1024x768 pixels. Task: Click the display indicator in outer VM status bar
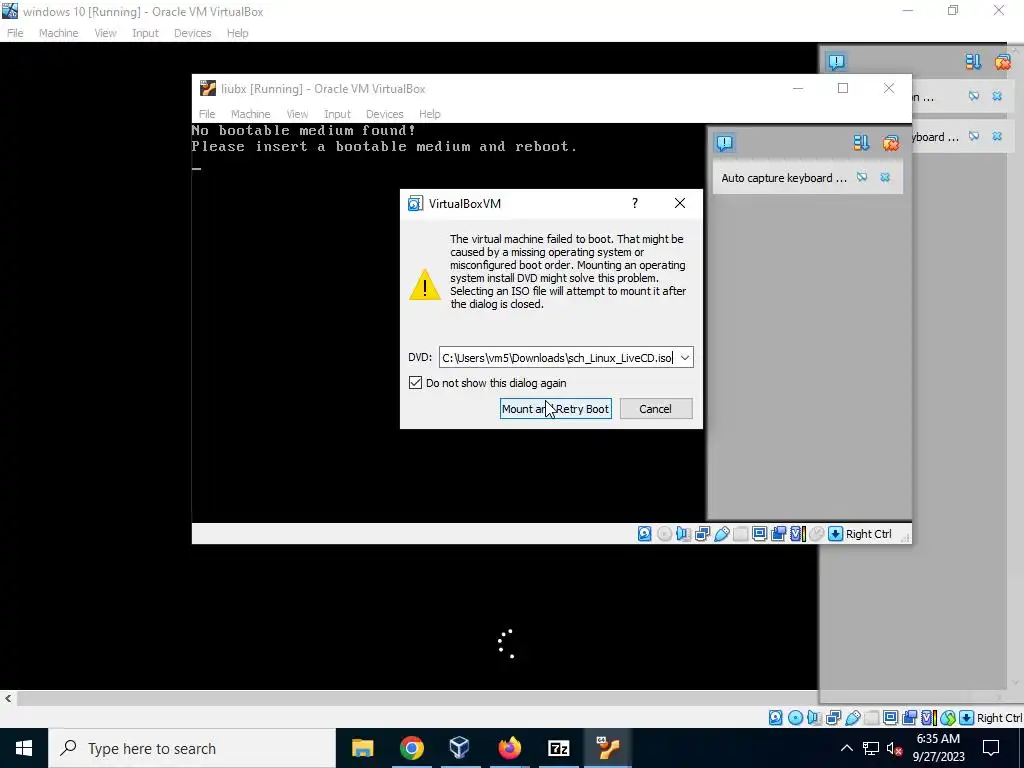(890, 718)
